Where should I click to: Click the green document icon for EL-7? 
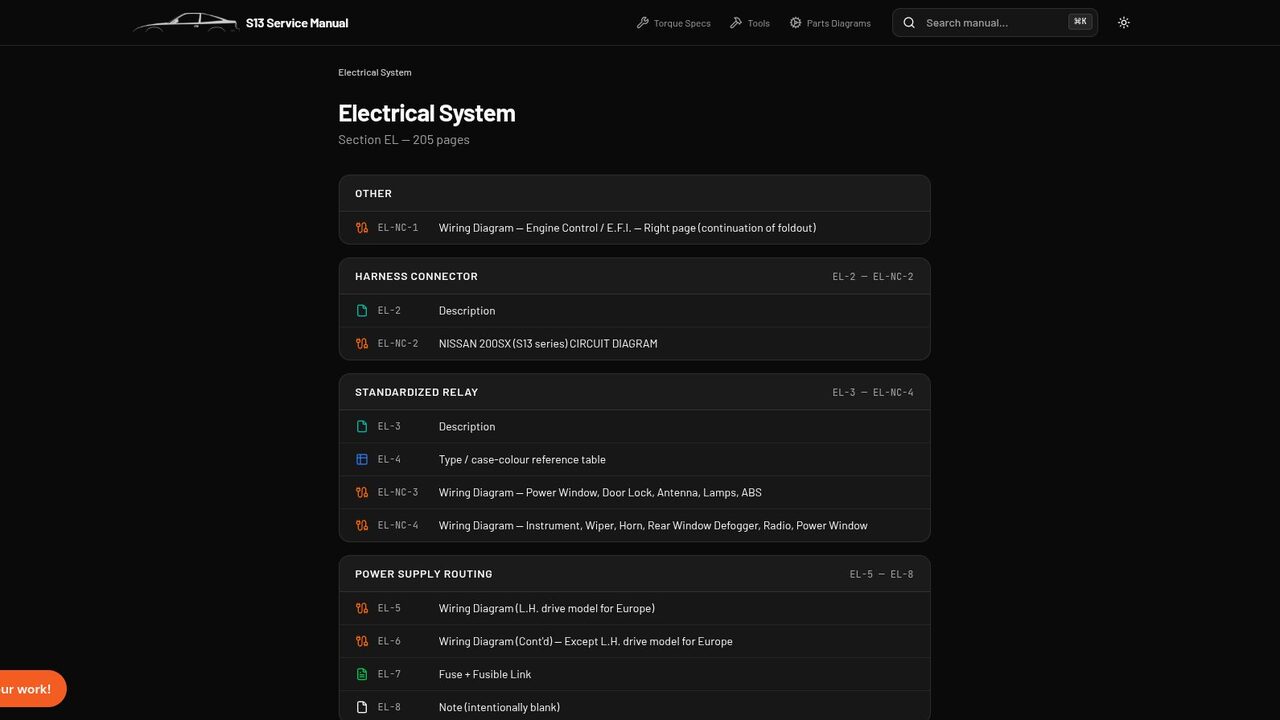coord(362,675)
